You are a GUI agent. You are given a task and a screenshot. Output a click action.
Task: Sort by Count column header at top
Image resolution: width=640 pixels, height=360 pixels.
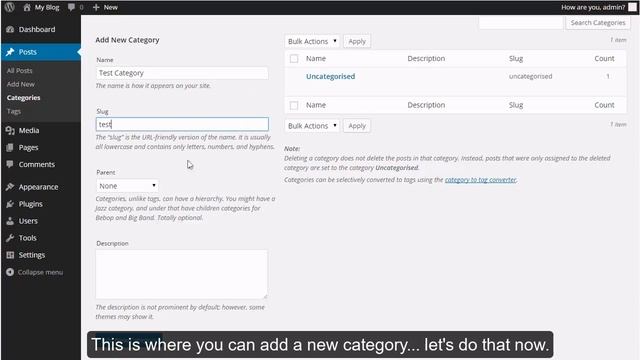pos(604,58)
